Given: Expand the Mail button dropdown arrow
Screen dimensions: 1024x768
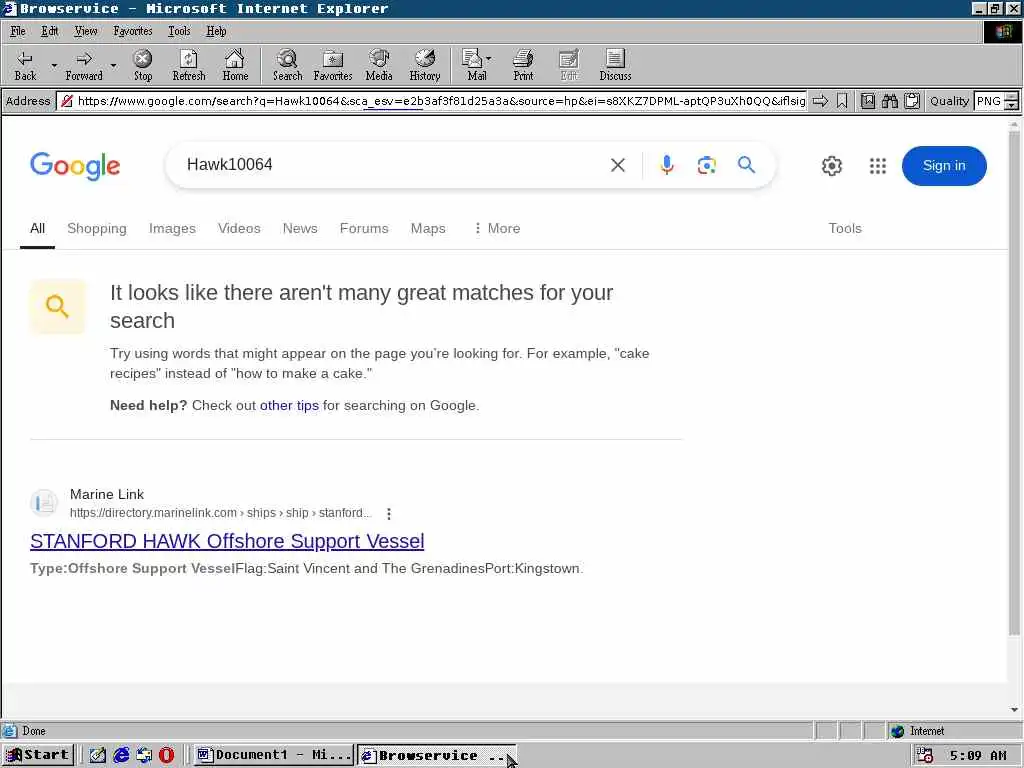Looking at the screenshot, I should (x=489, y=59).
